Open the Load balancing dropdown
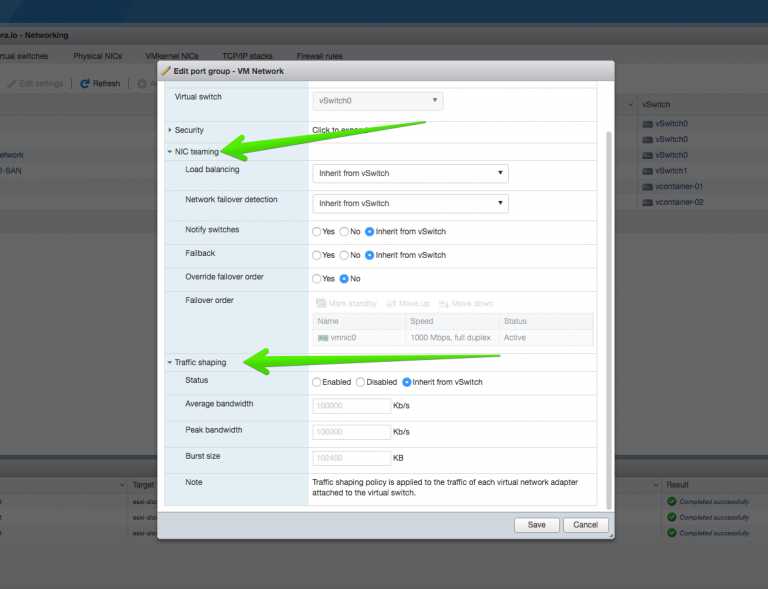The image size is (768, 589). (410, 173)
